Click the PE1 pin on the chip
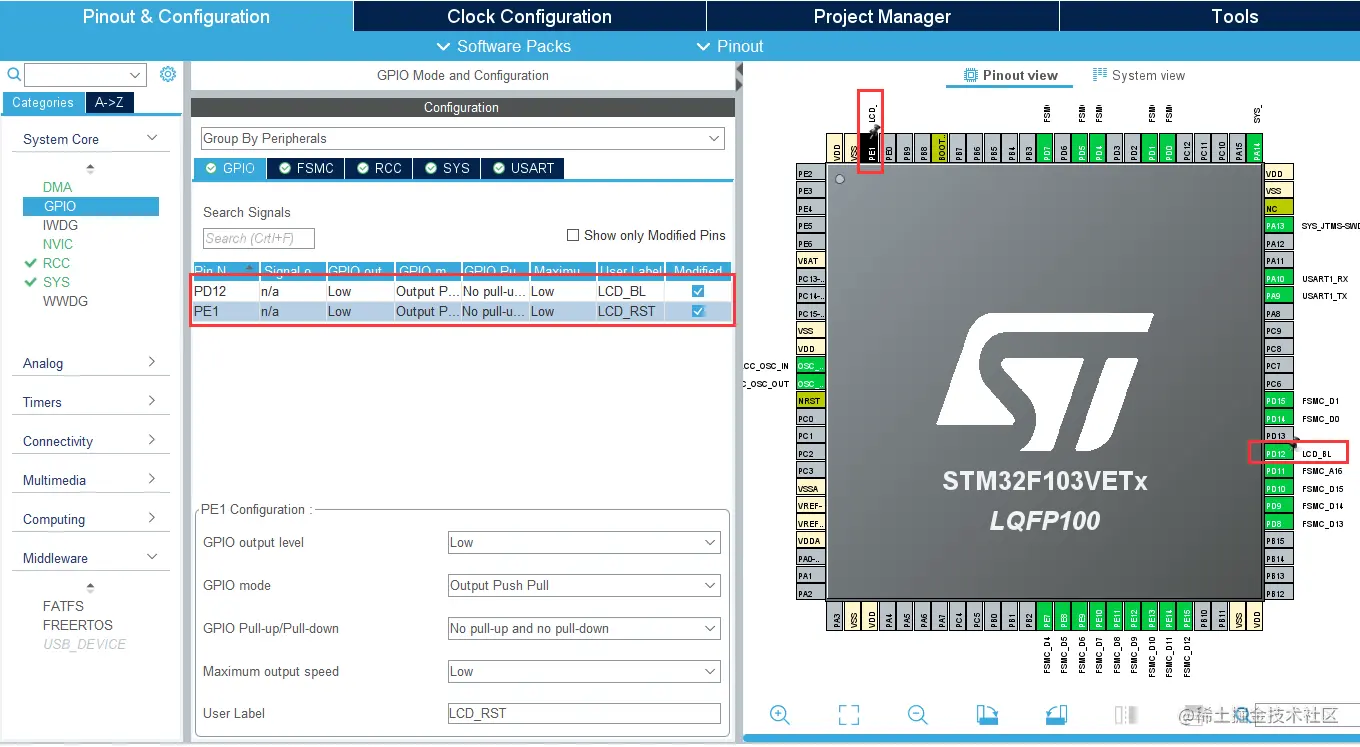The height and width of the screenshot is (747, 1360). point(871,148)
